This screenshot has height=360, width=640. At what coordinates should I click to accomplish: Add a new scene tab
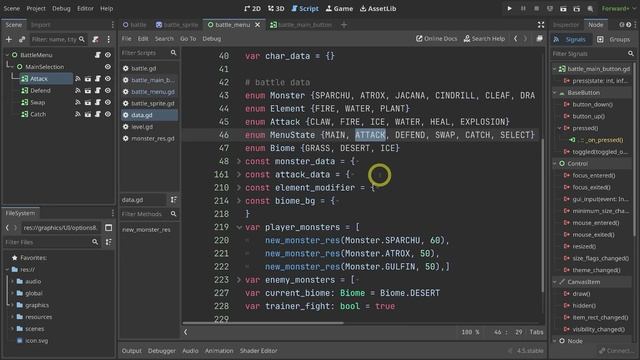(x=344, y=25)
